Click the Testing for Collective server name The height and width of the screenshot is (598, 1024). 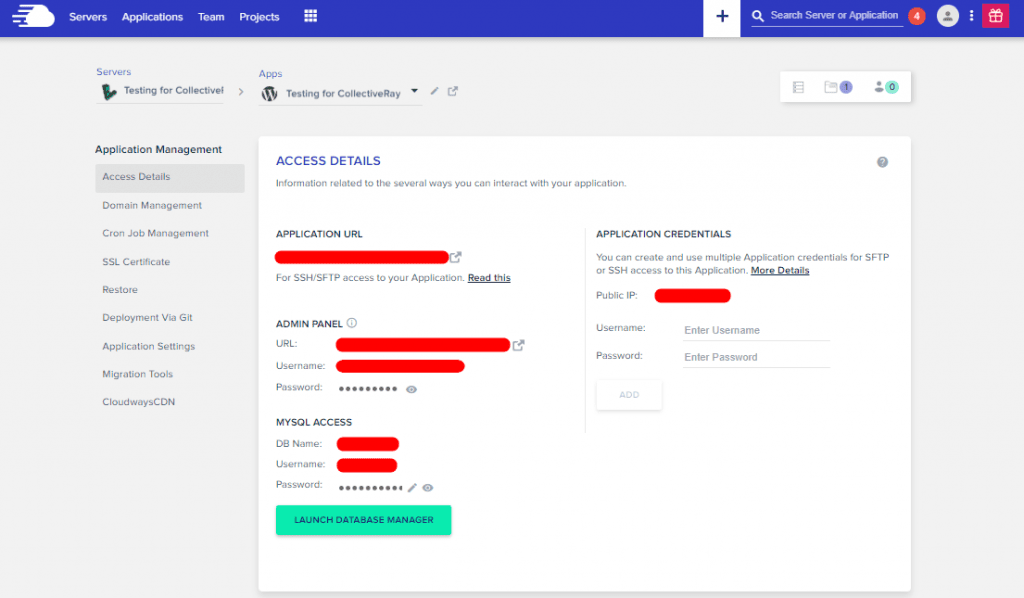[174, 91]
